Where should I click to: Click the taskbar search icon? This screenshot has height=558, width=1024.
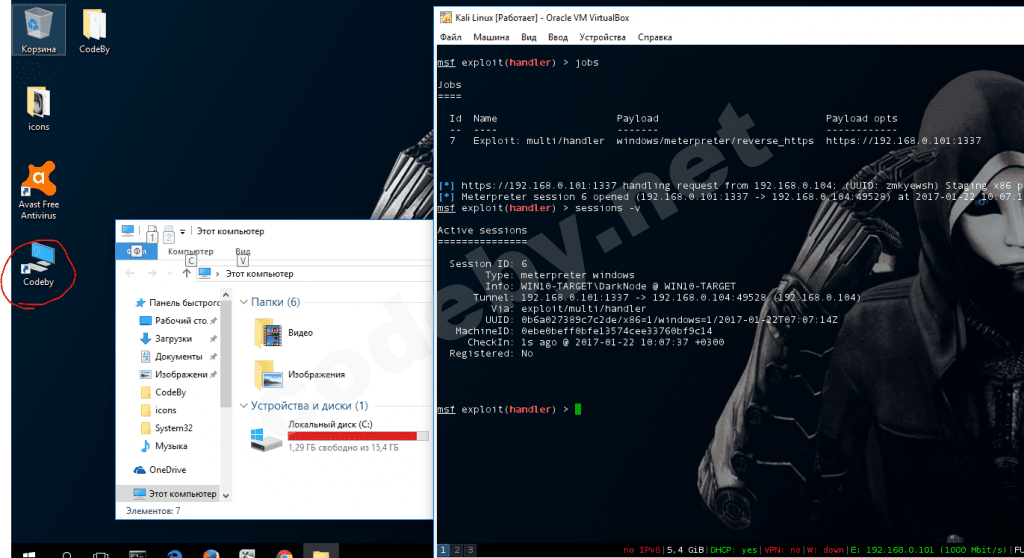pos(67,554)
